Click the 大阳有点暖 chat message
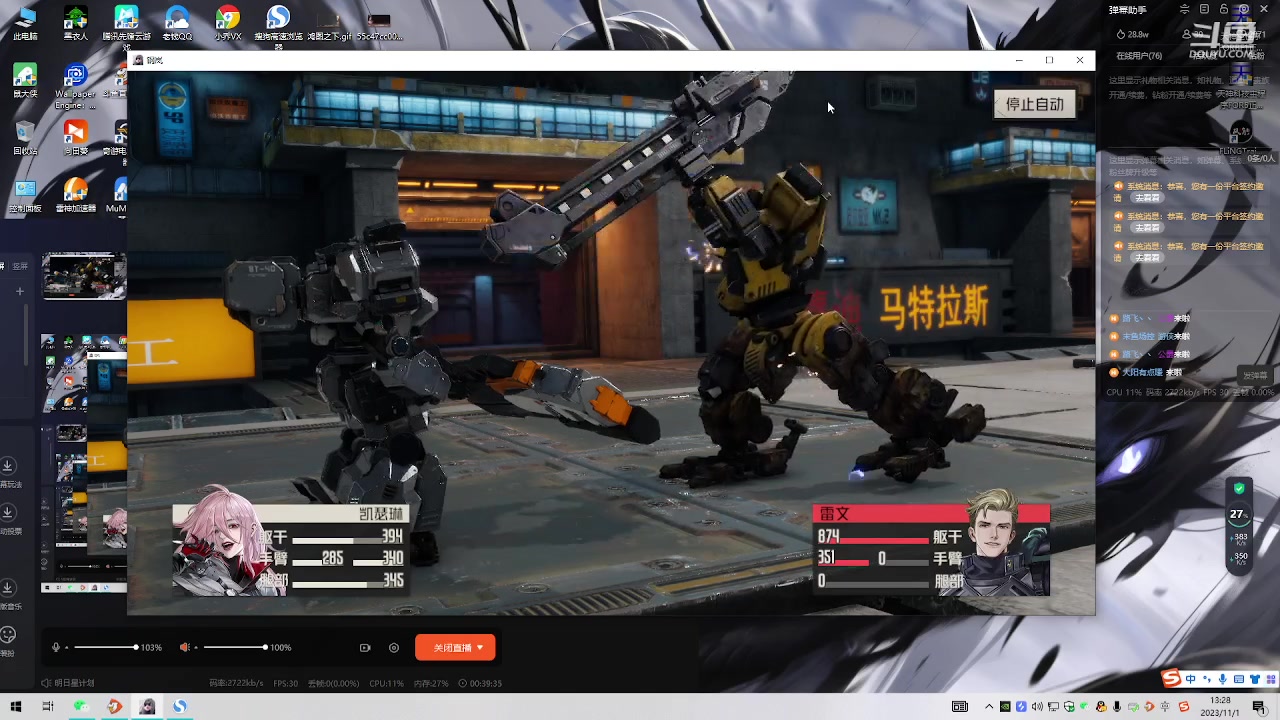 click(x=1146, y=372)
